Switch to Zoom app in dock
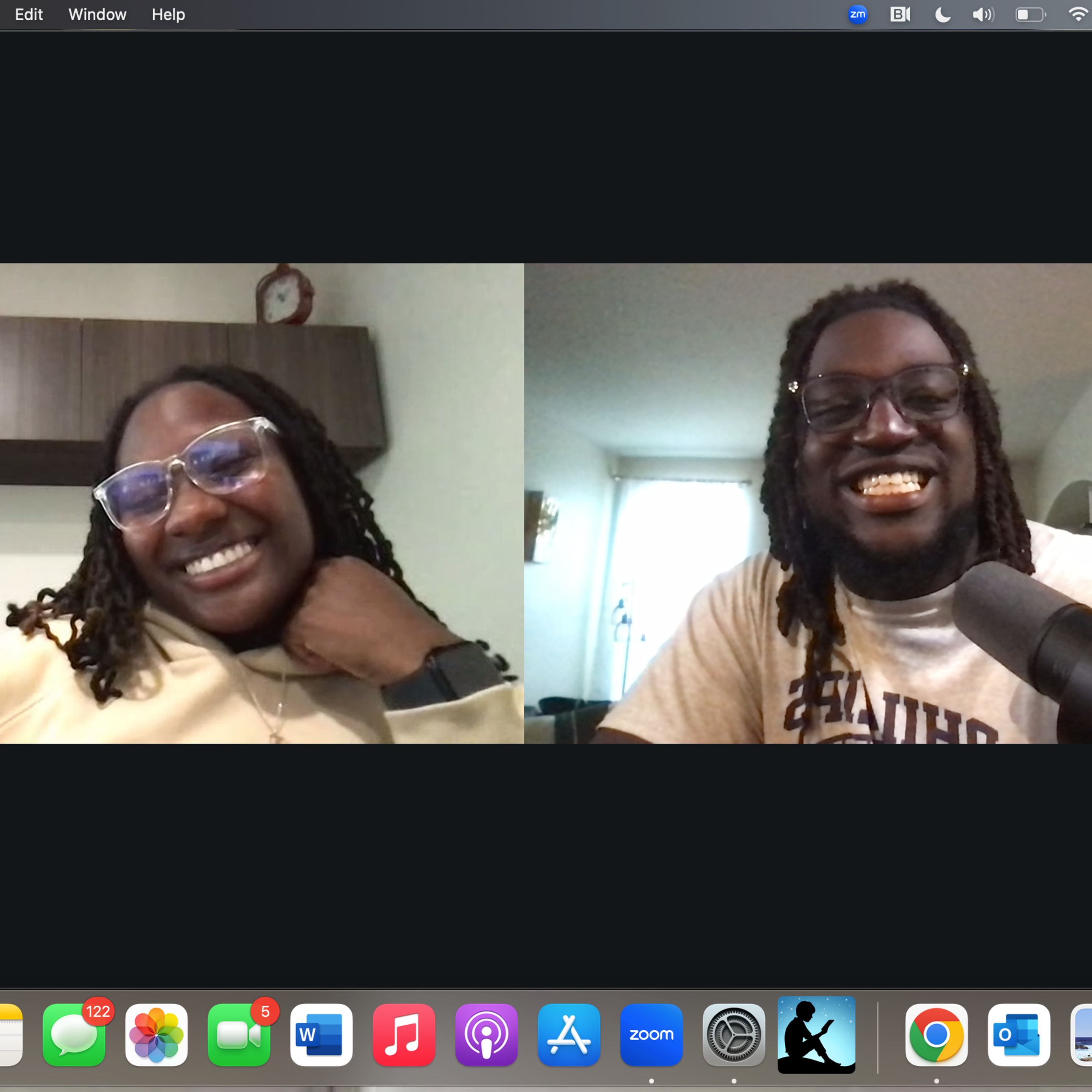Viewport: 1092px width, 1092px height. pyautogui.click(x=651, y=1035)
